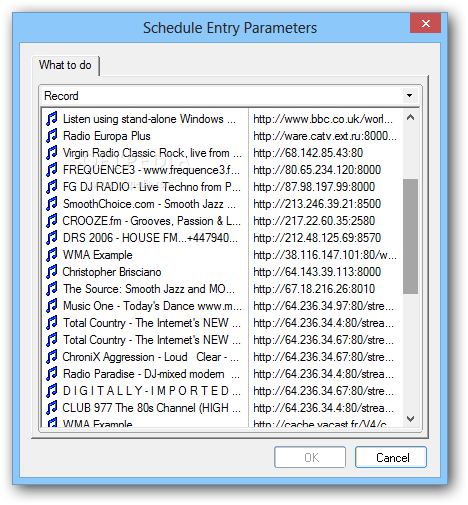Click music note icon beside DIGITALLY-IMPORTED
This screenshot has width=468, height=505.
click(x=52, y=391)
